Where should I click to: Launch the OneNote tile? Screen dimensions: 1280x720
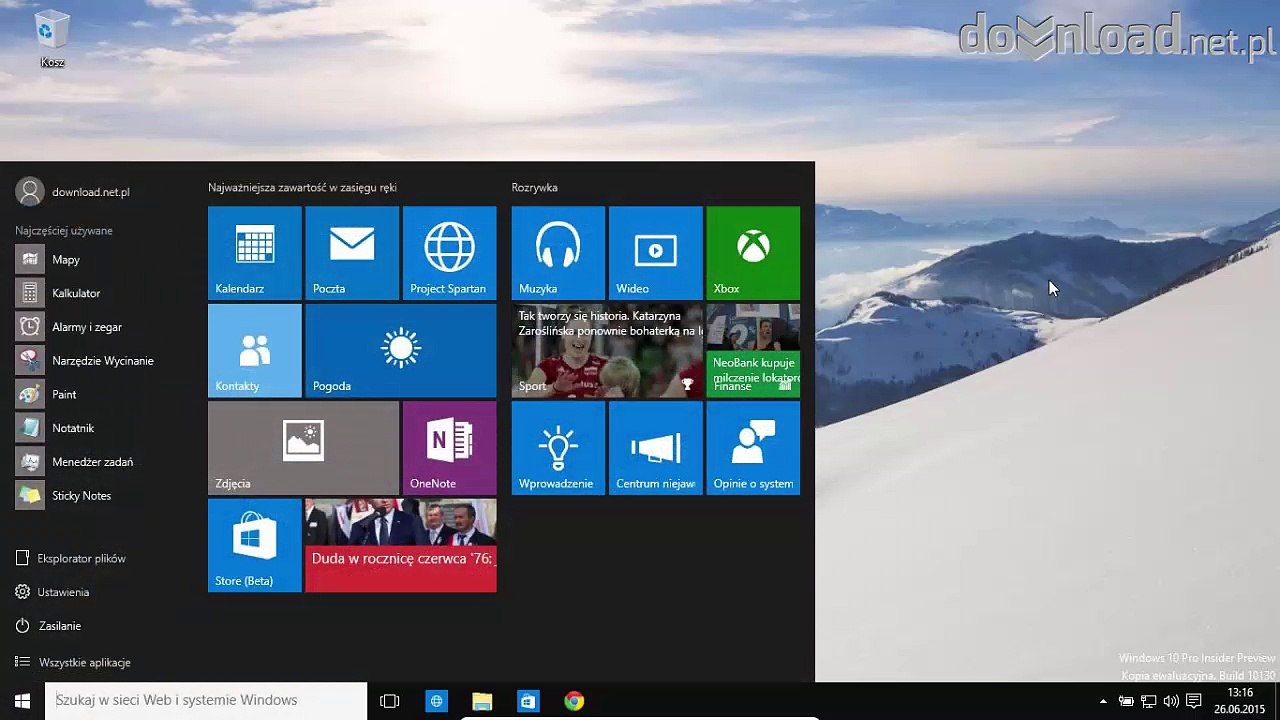(450, 448)
